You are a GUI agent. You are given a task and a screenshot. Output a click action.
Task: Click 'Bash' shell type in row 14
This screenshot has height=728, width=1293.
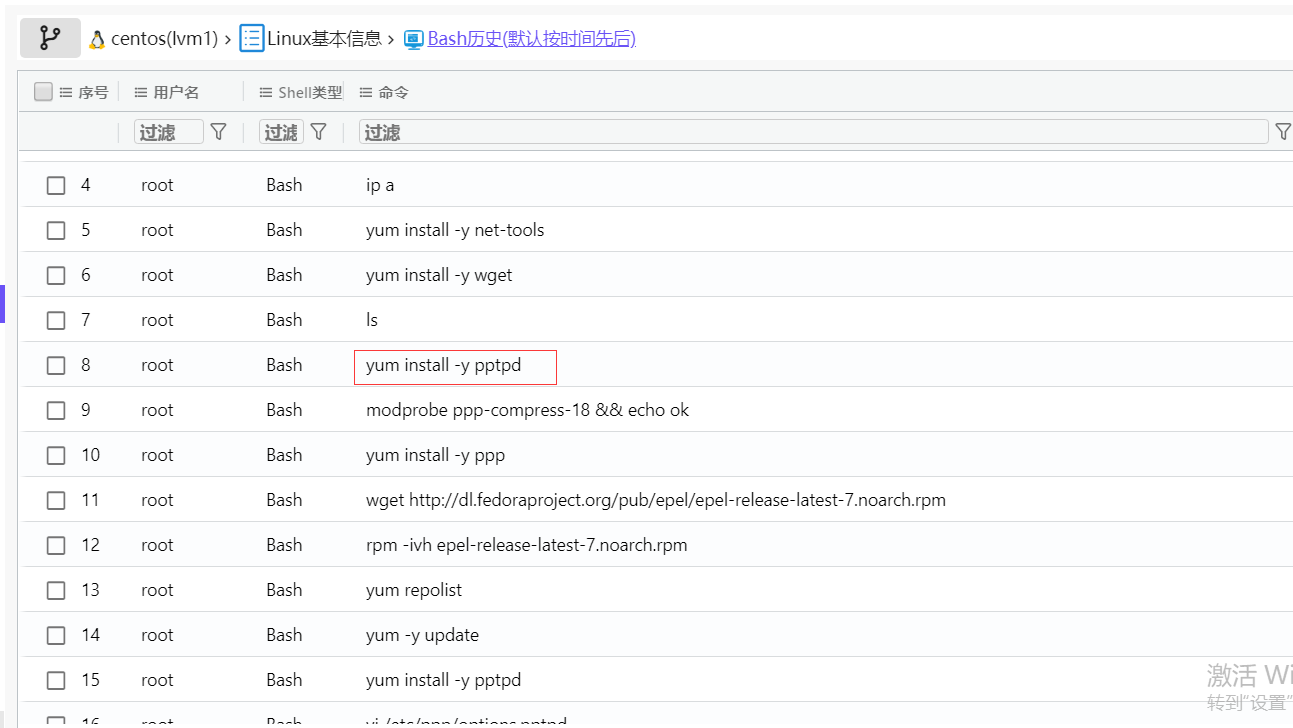pos(284,635)
